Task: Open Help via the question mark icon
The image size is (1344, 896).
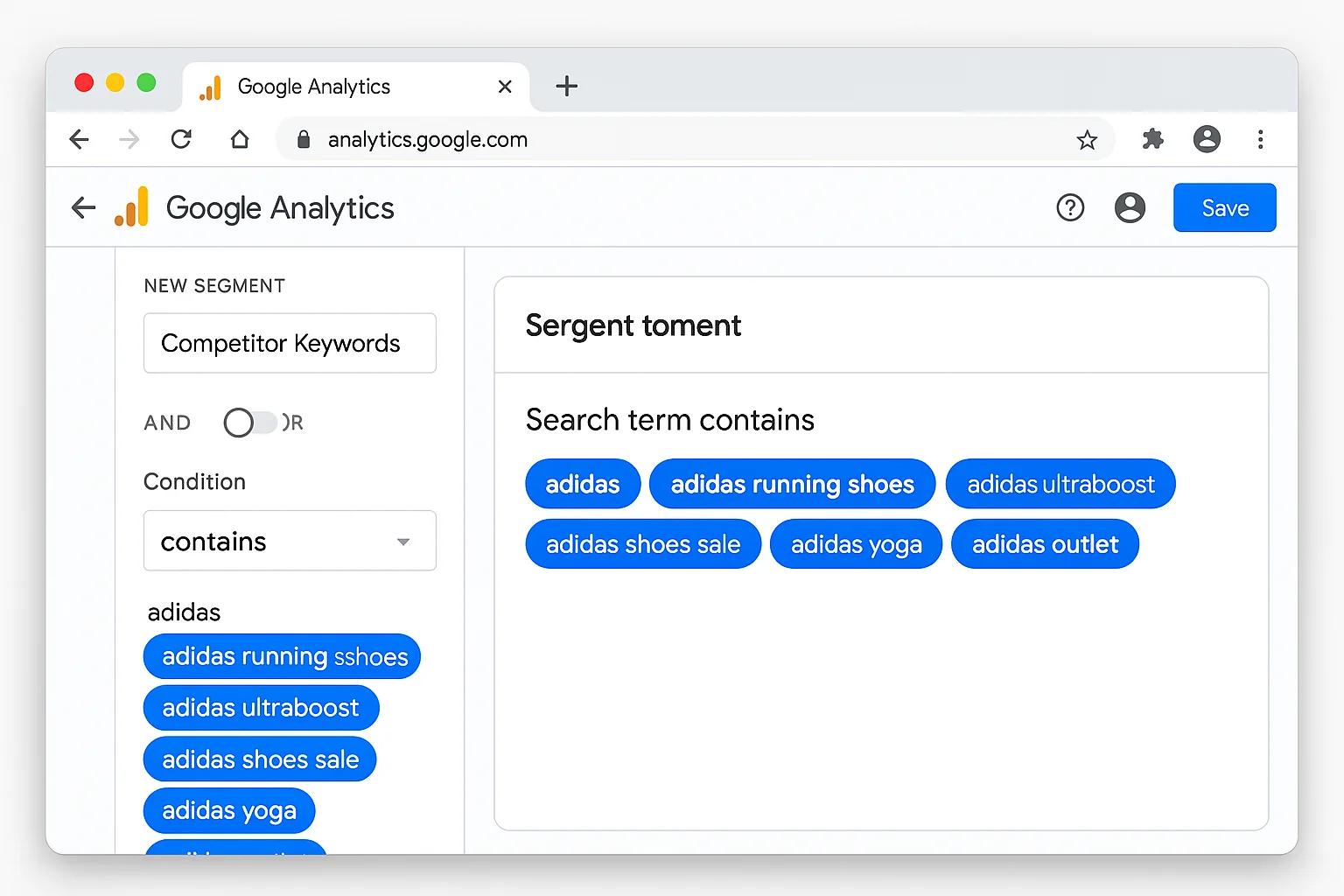Action: pos(1070,207)
